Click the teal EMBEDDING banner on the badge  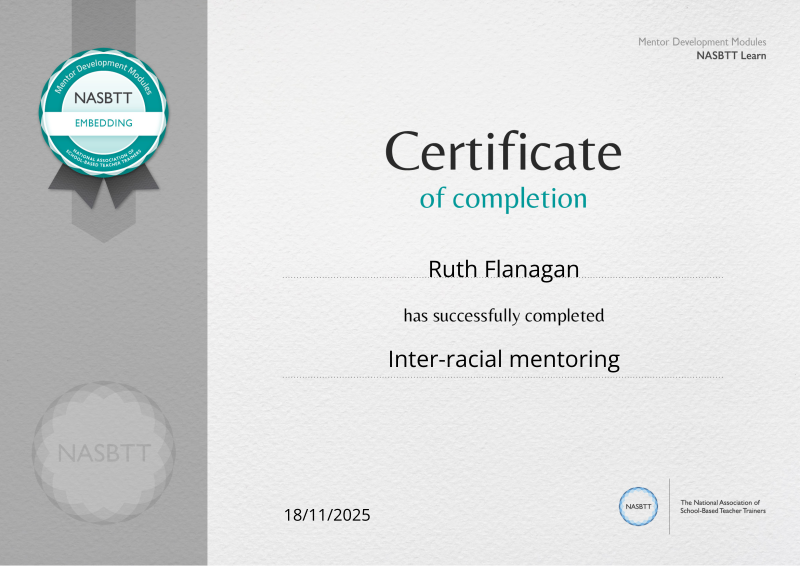tap(104, 123)
